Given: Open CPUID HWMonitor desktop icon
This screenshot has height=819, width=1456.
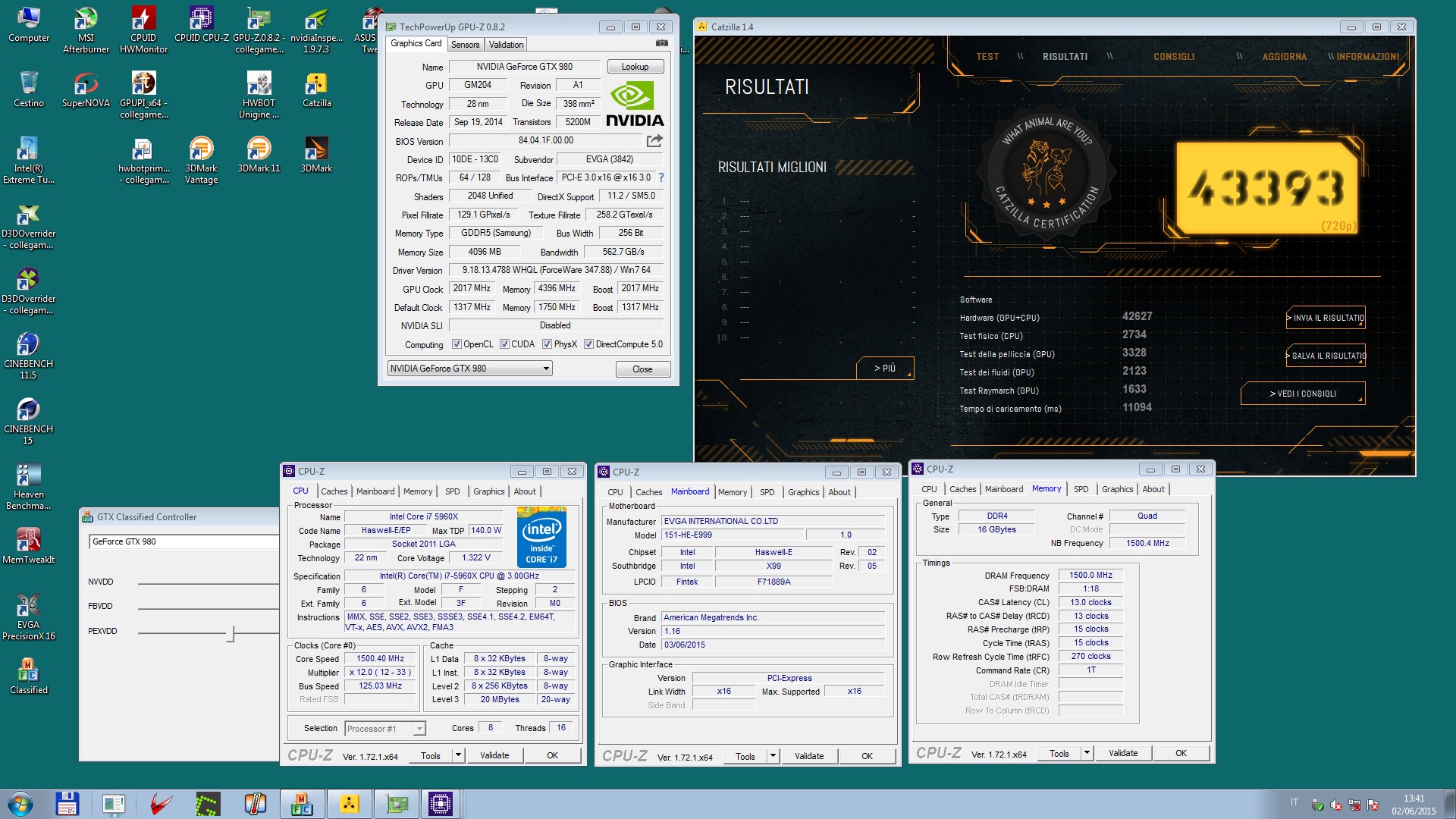Looking at the screenshot, I should coord(143,30).
